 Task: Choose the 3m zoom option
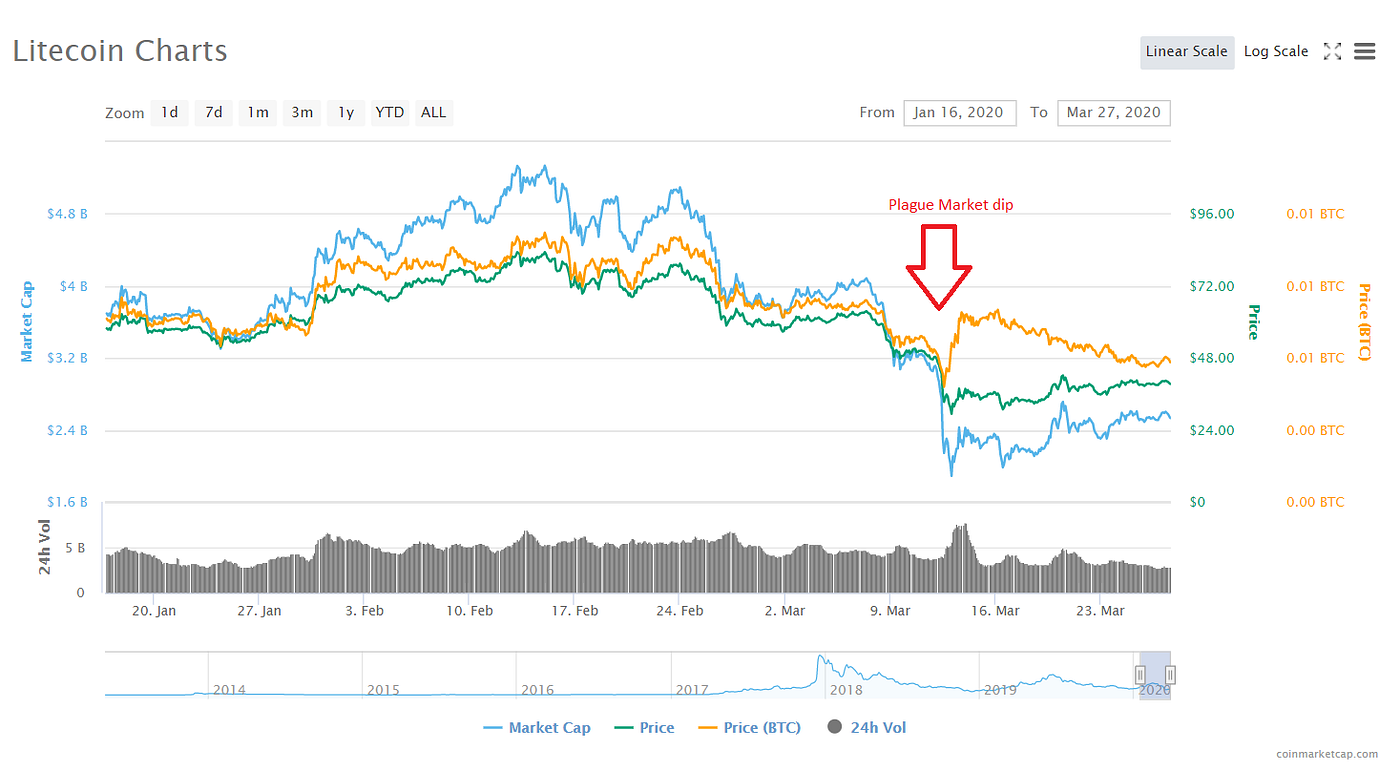(301, 112)
